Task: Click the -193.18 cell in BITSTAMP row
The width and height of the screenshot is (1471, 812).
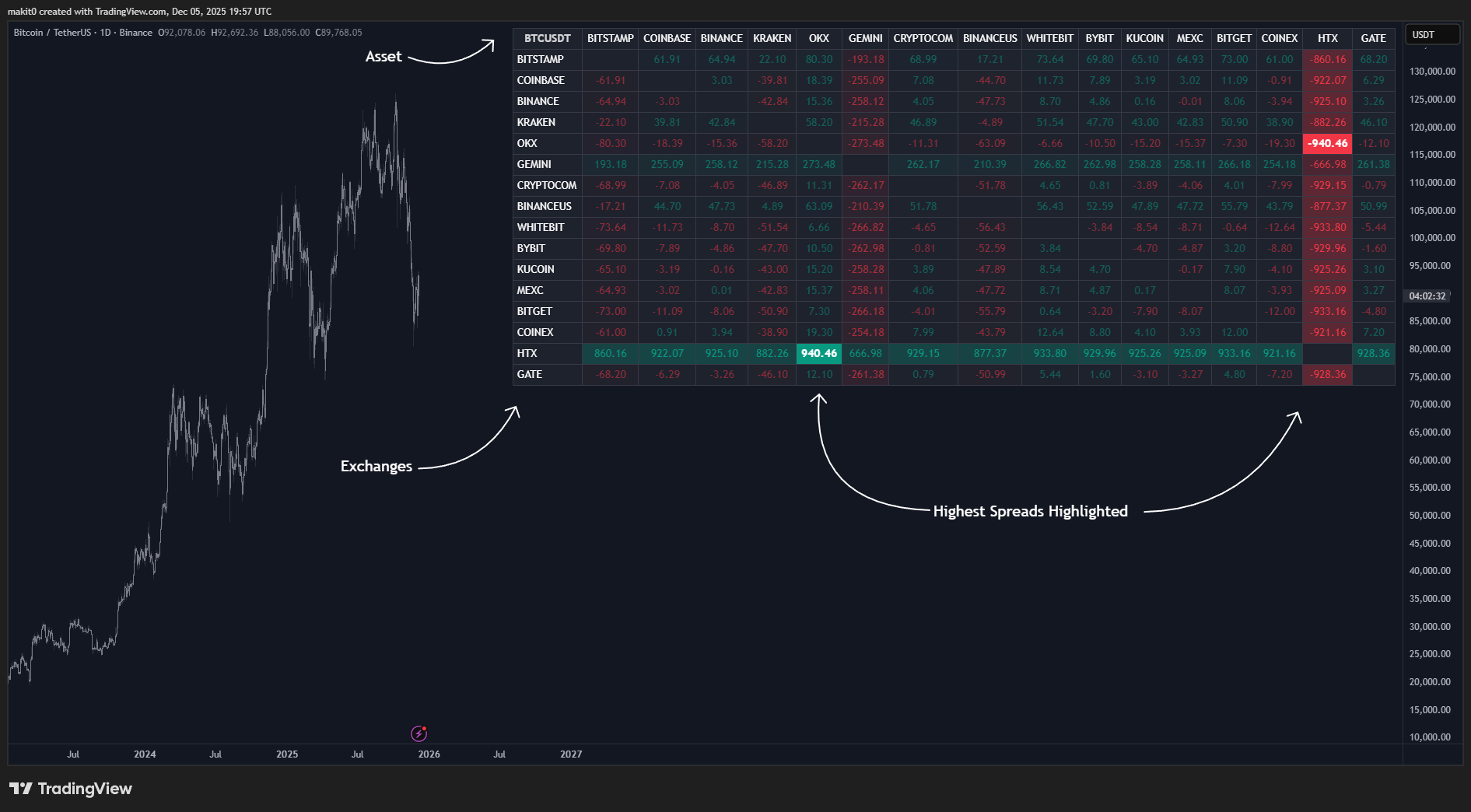Action: click(x=866, y=59)
